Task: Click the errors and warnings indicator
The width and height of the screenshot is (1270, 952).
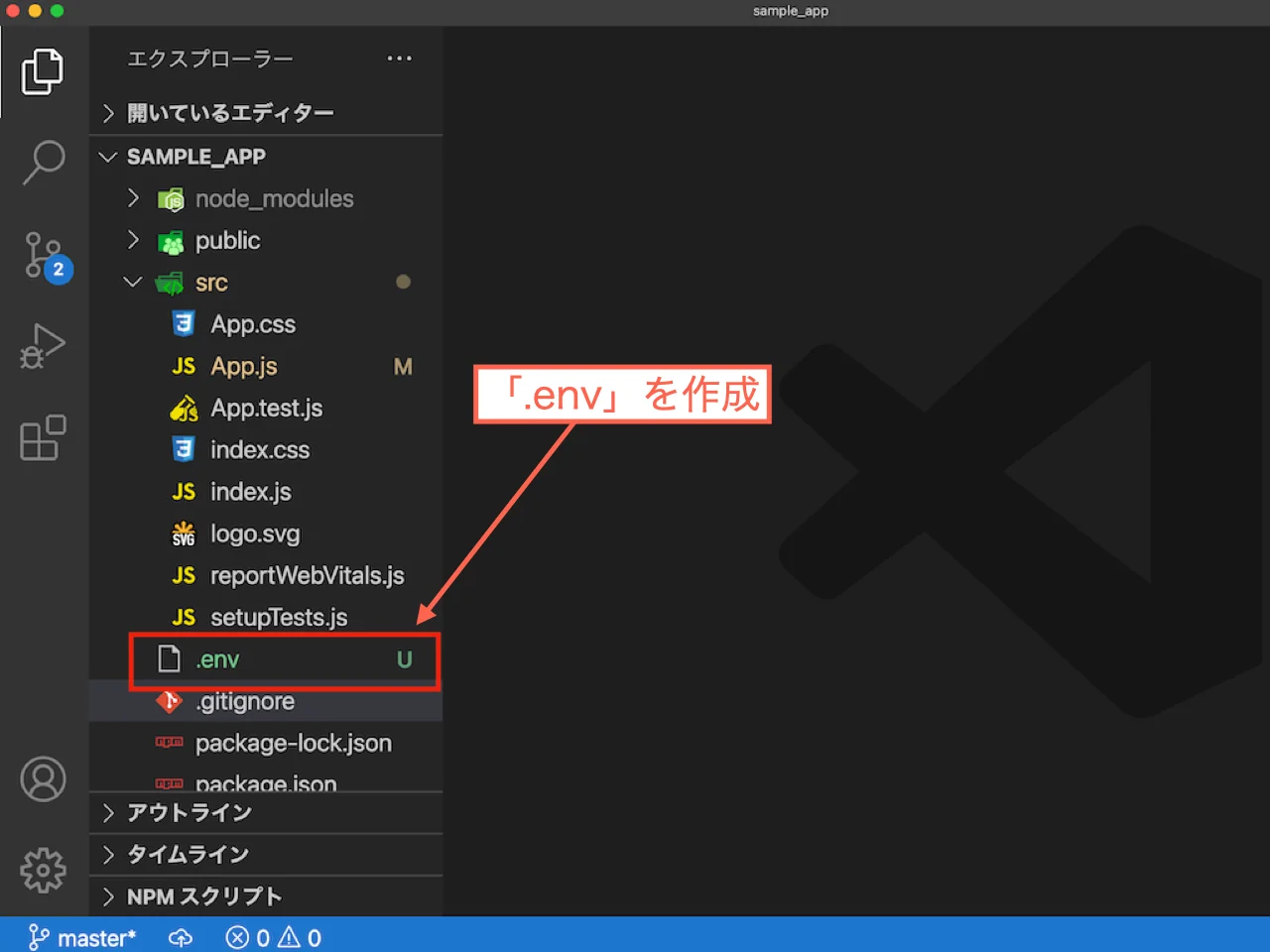Action: click(273, 937)
